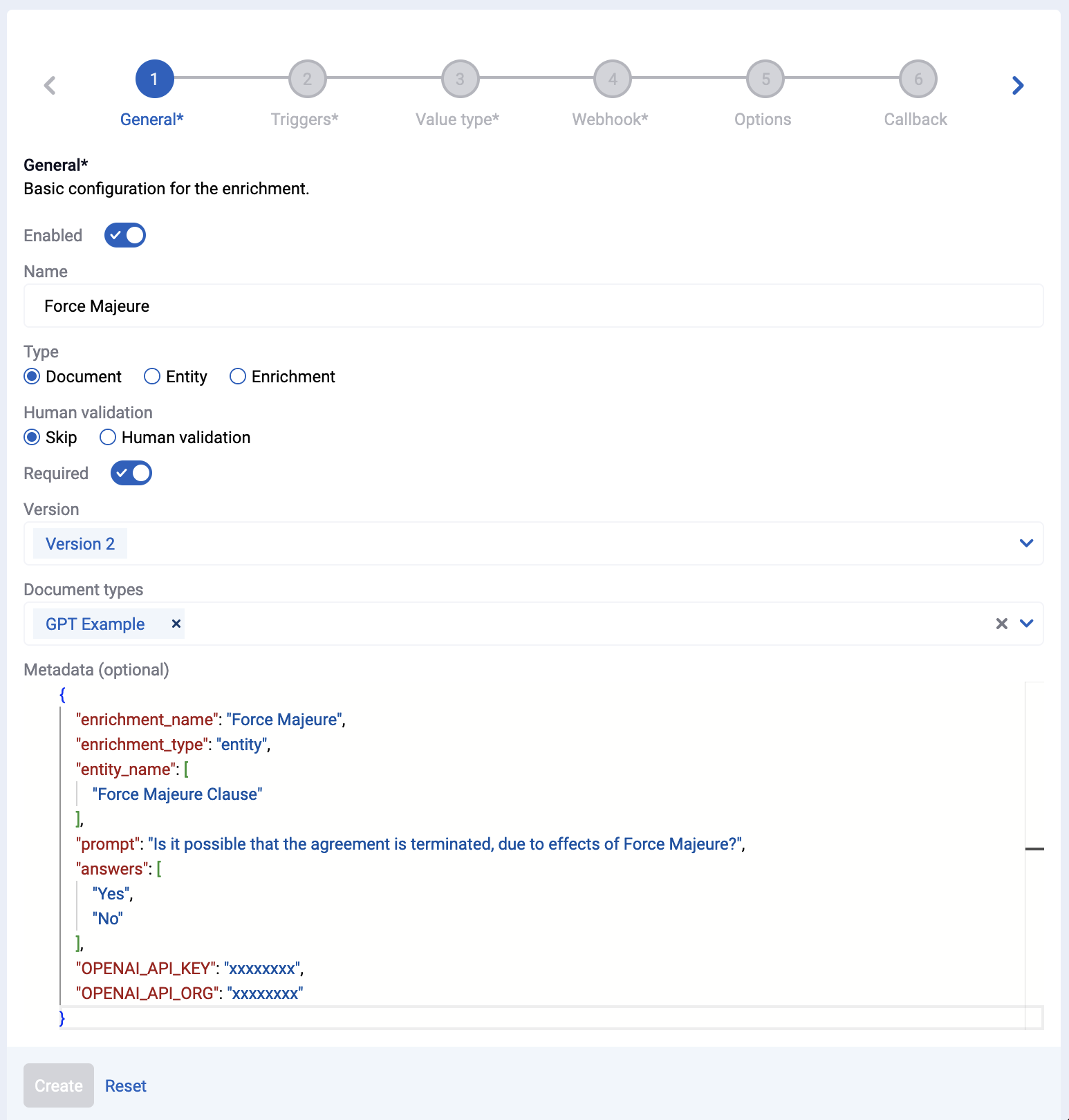Click the "prompt" line in metadata JSON

click(x=411, y=844)
